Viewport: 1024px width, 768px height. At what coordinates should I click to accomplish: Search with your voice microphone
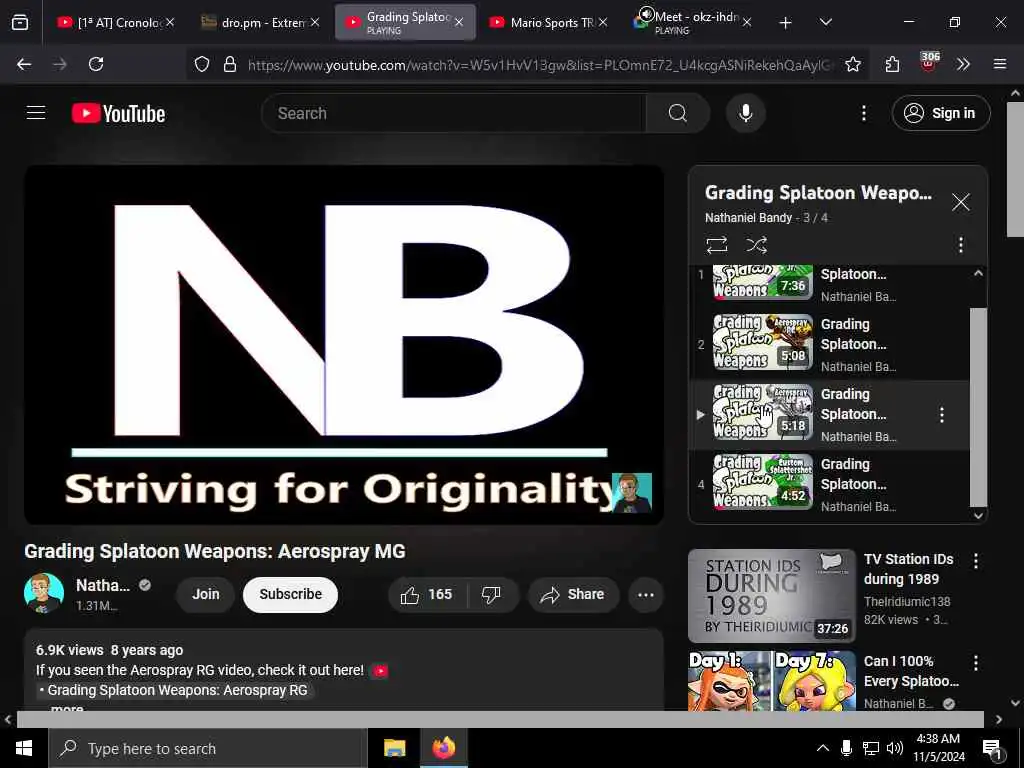point(745,113)
